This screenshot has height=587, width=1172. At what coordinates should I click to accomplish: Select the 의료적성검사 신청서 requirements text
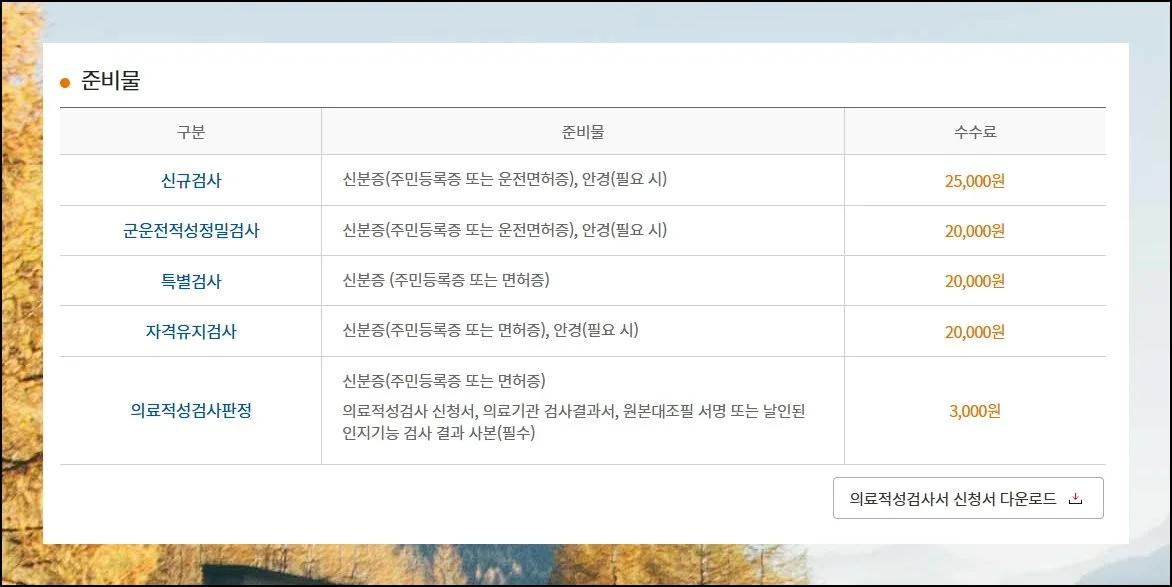(573, 422)
